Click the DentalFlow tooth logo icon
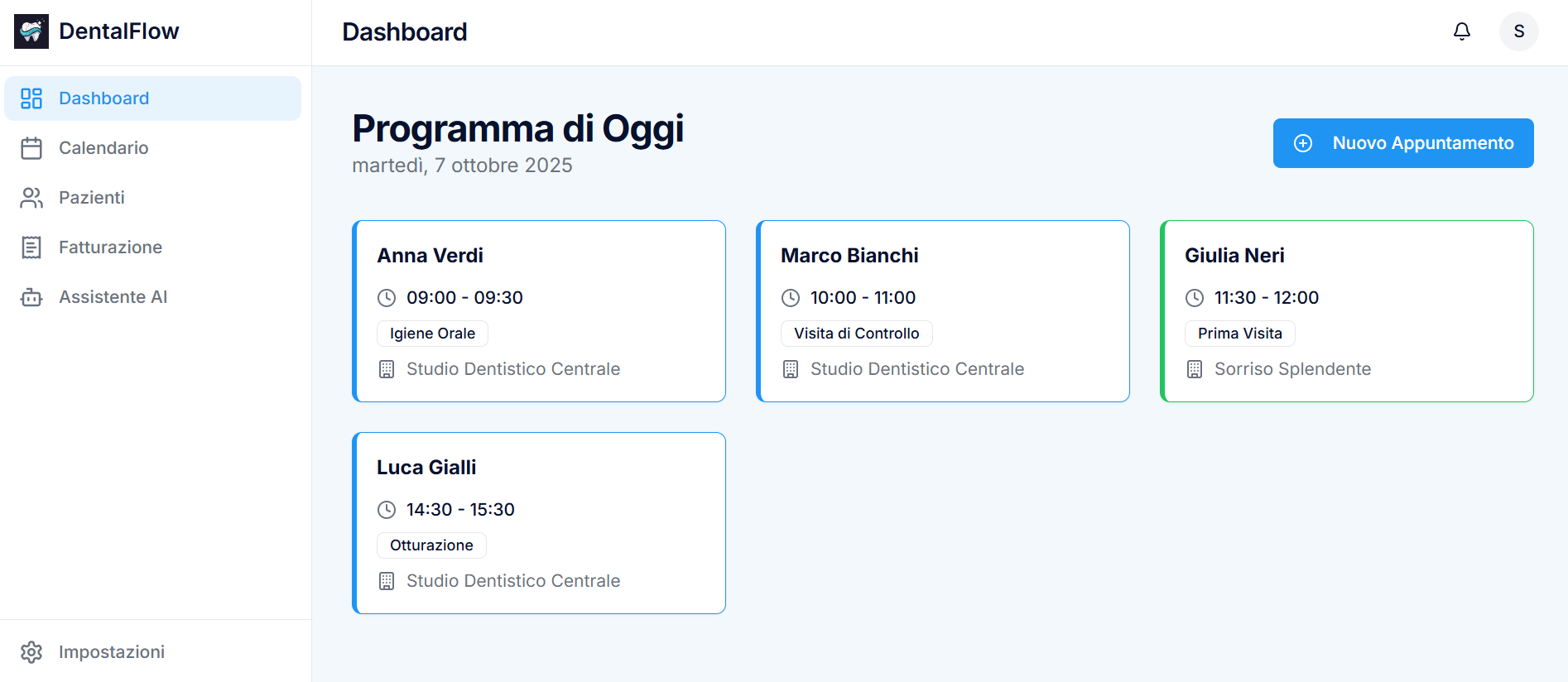 point(31,31)
